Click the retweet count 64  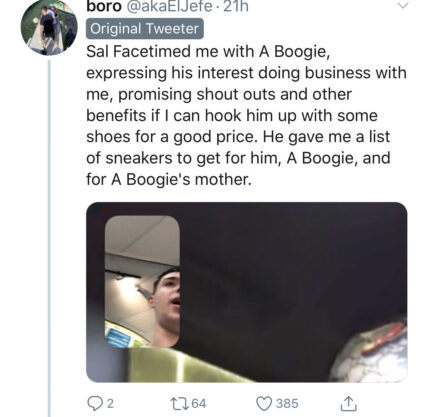click(x=199, y=404)
